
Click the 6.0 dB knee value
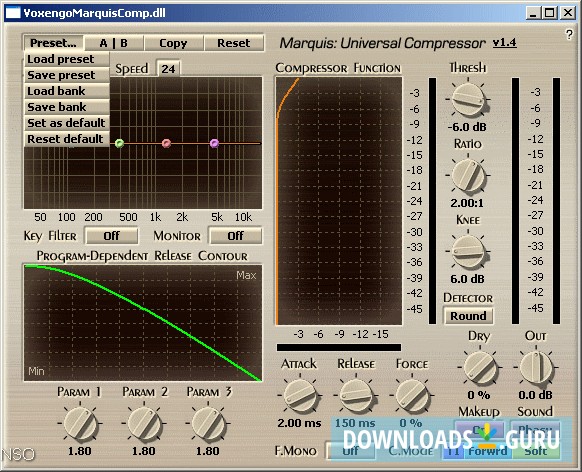click(x=467, y=279)
